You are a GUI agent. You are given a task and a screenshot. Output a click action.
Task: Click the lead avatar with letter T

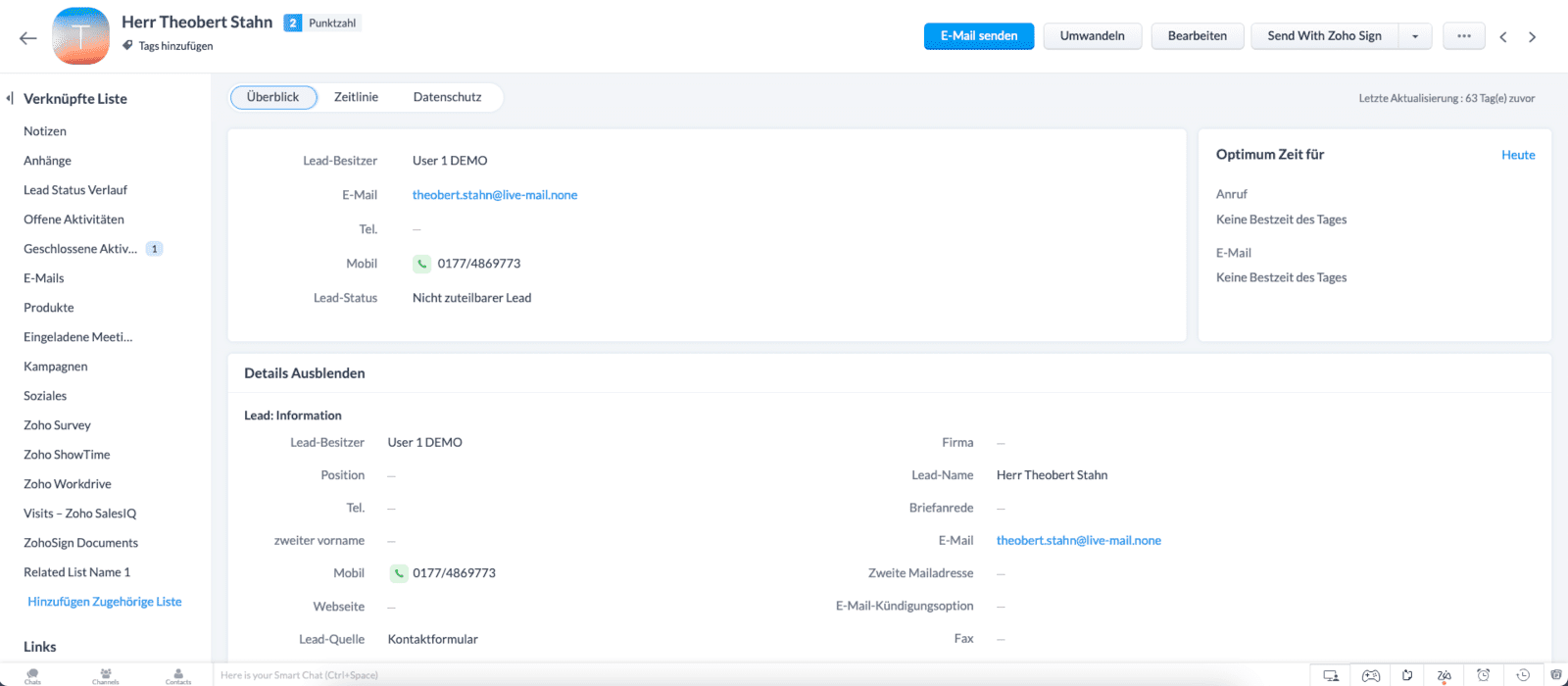(x=80, y=36)
